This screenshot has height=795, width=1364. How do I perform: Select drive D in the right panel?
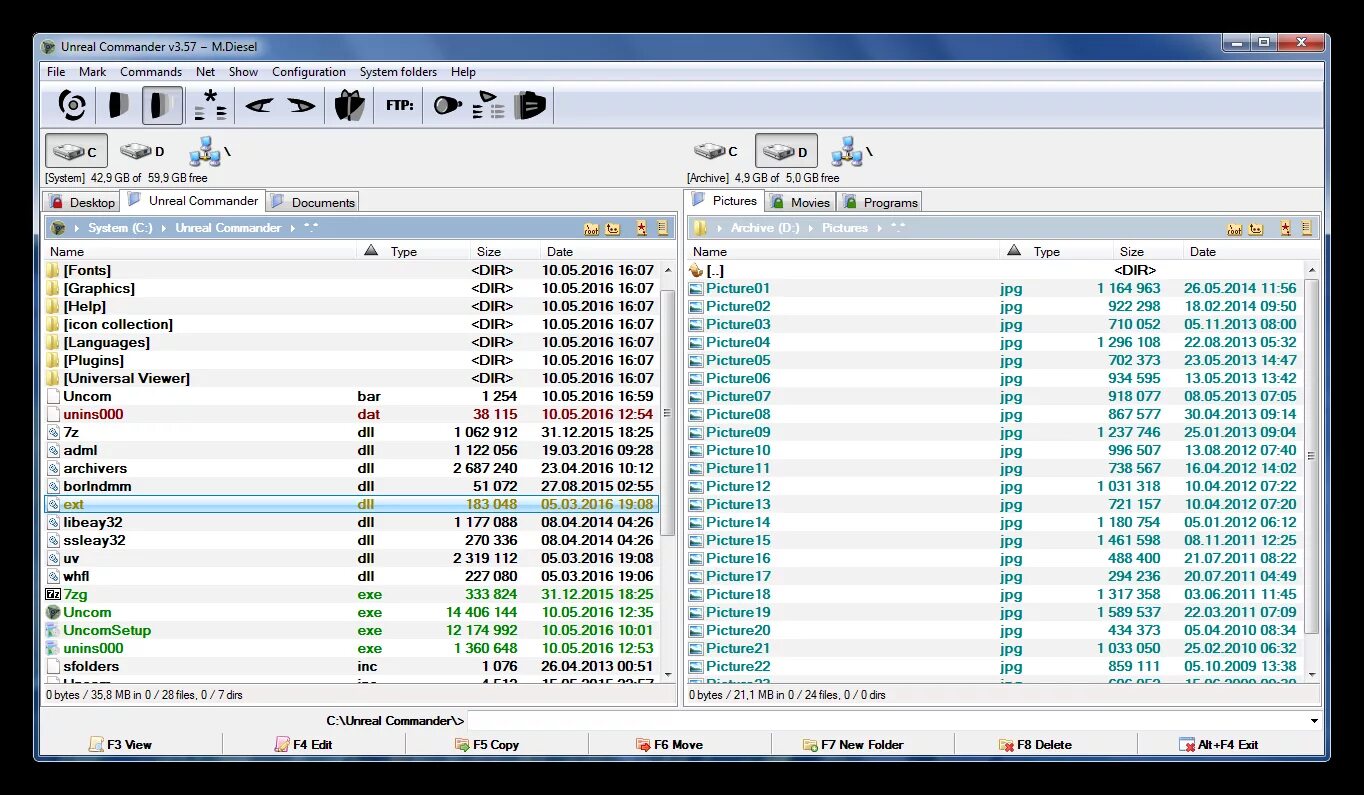point(786,151)
